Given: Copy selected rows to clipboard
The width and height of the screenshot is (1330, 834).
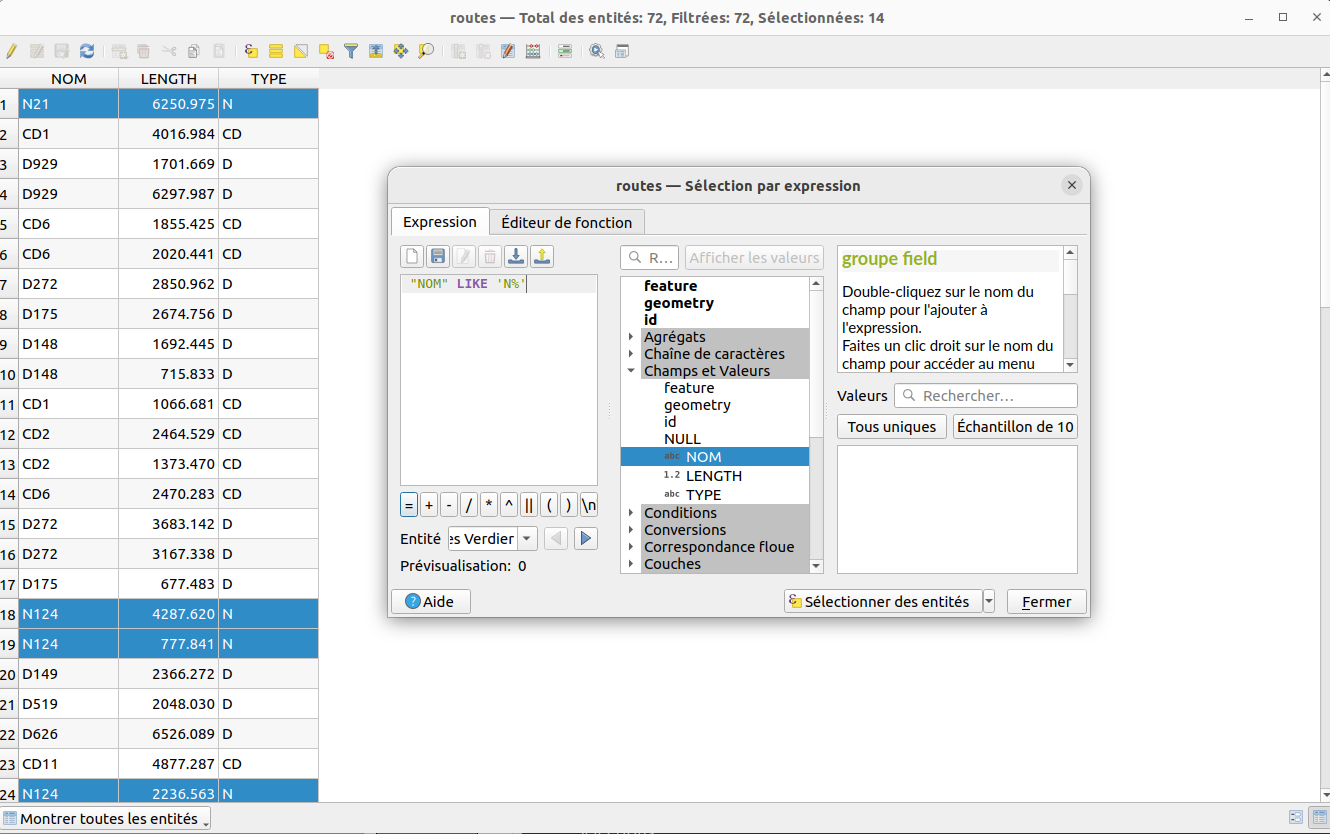Looking at the screenshot, I should tap(193, 51).
